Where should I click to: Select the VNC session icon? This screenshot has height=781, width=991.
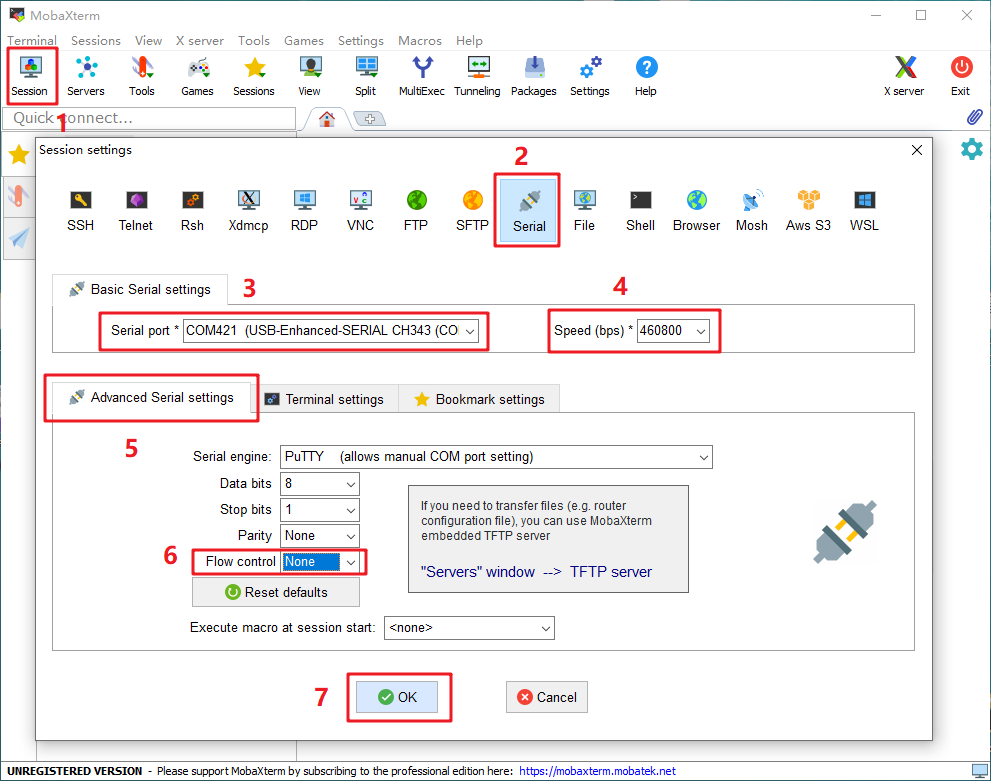tap(360, 209)
